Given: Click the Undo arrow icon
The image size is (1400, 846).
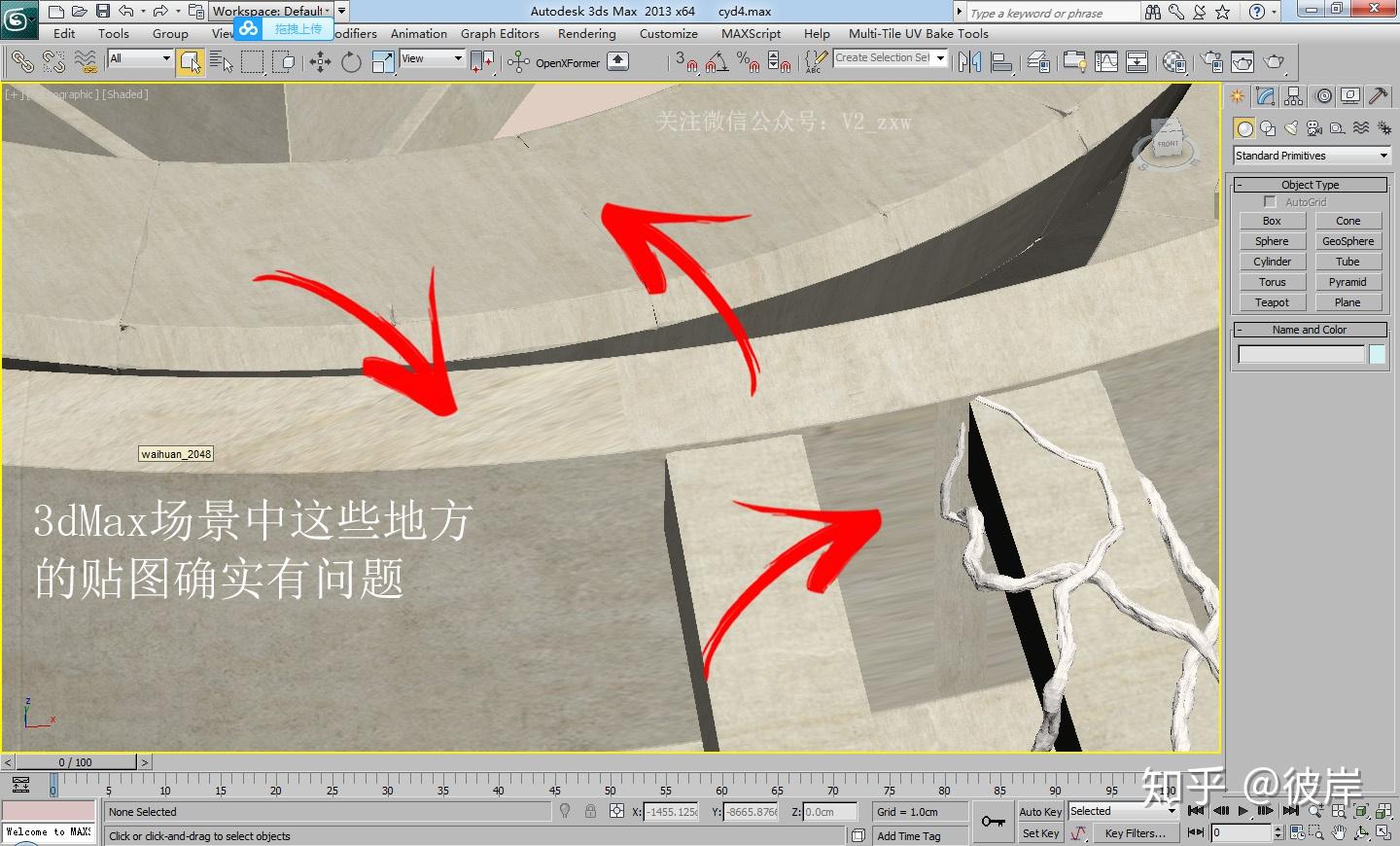Looking at the screenshot, I should (x=126, y=12).
